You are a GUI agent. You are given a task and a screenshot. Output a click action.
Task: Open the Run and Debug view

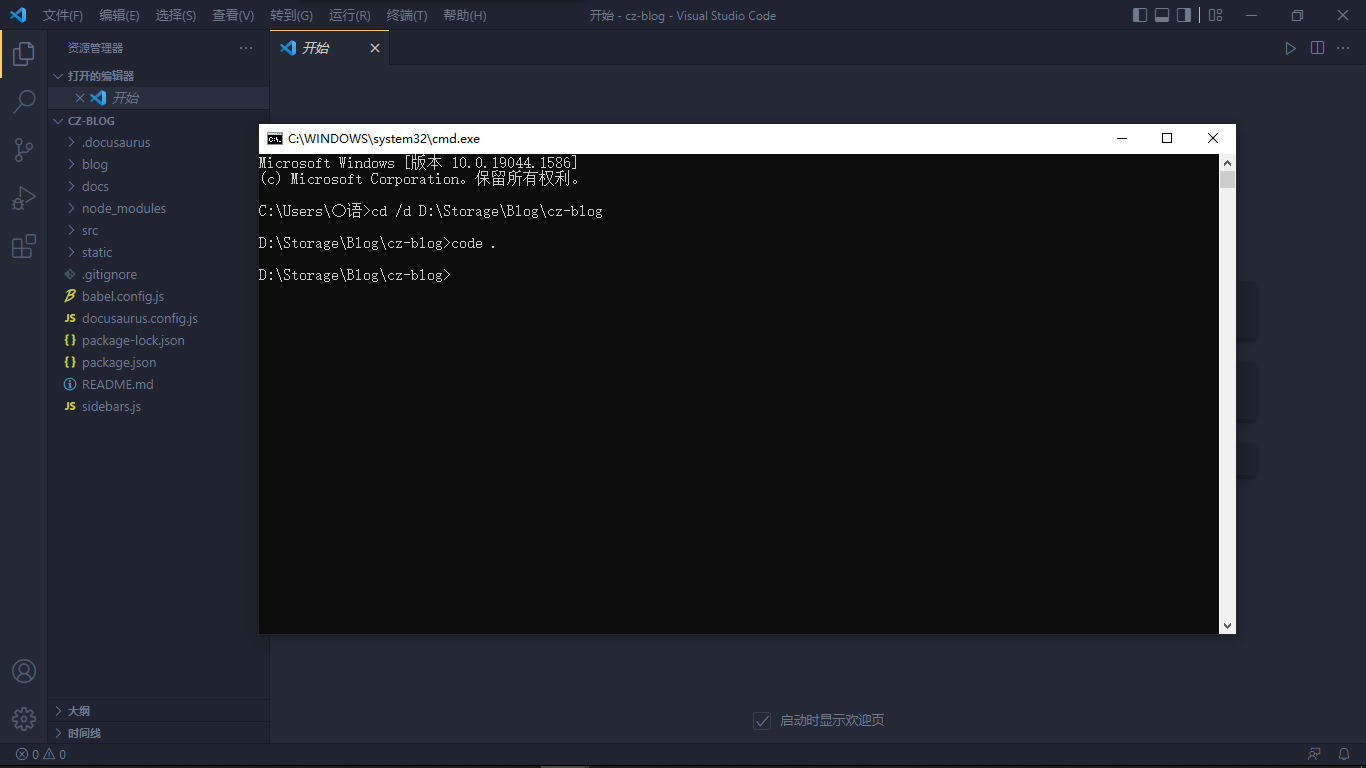tap(24, 198)
